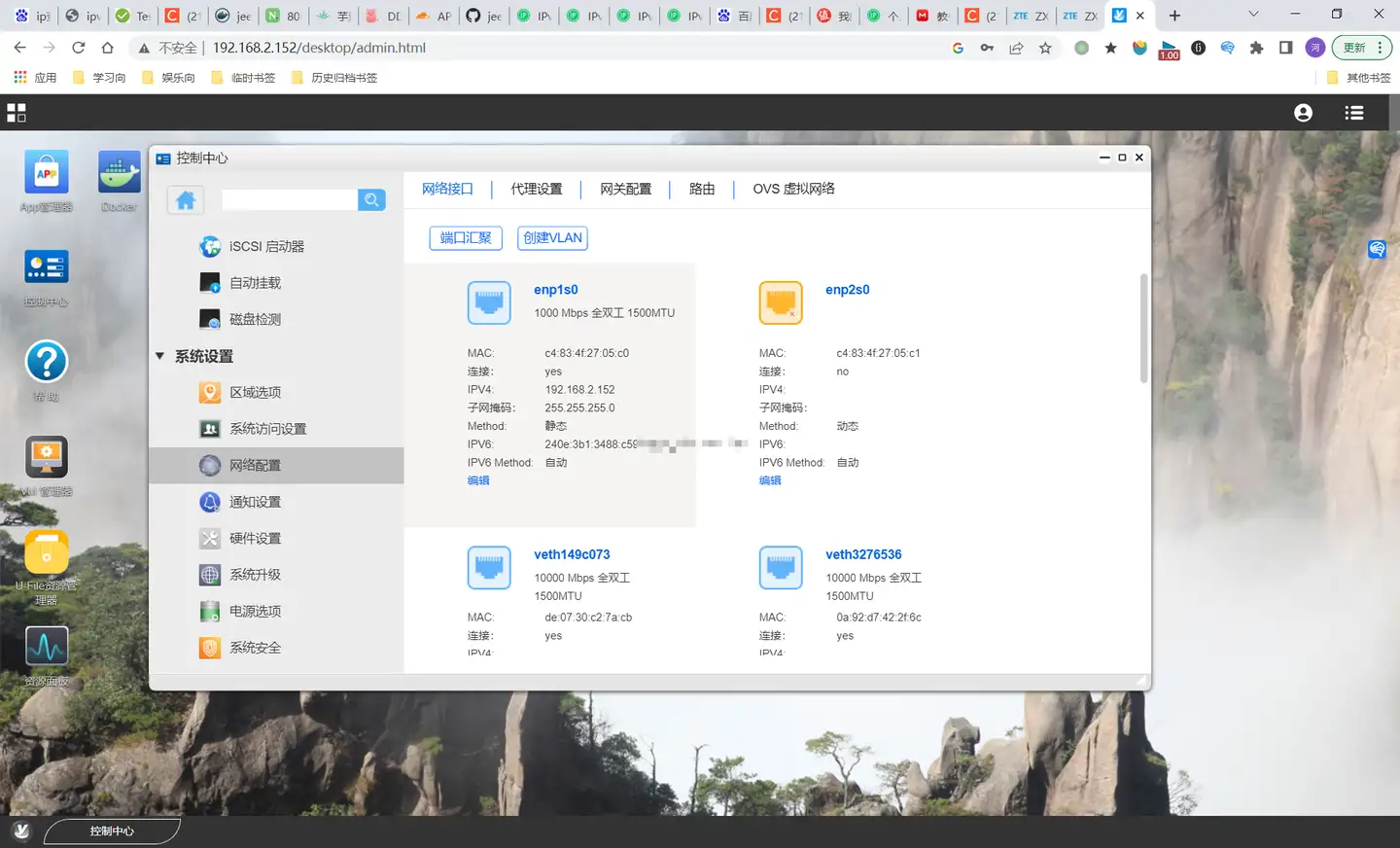Screen dimensions: 1400x848
Task: Click the 控制中心 taskbar button
Action: [112, 831]
